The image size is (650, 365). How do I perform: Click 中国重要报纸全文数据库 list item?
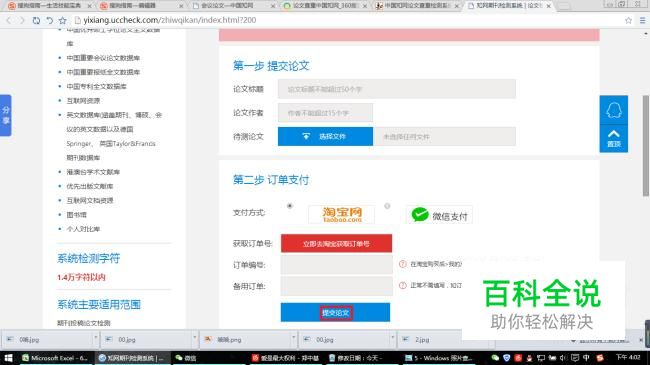click(x=103, y=72)
